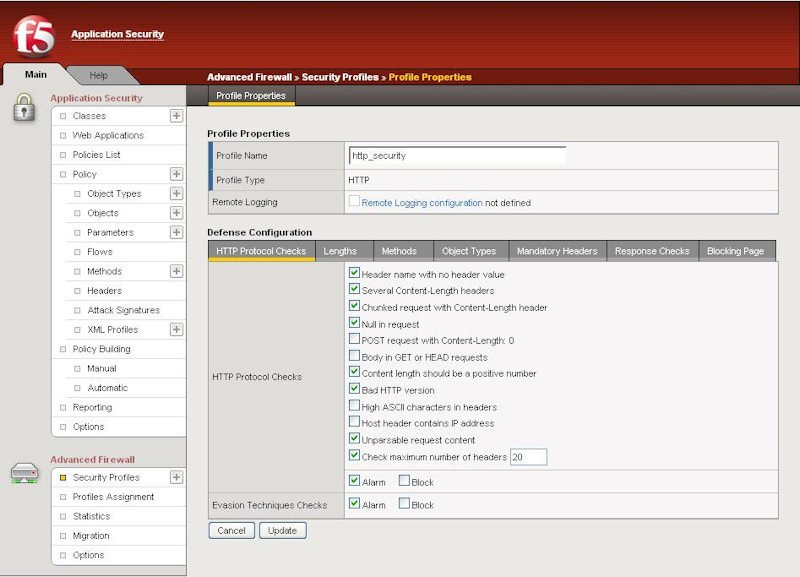The height and width of the screenshot is (577, 800).
Task: Enable POST request with Content-Length: 0
Action: [354, 339]
